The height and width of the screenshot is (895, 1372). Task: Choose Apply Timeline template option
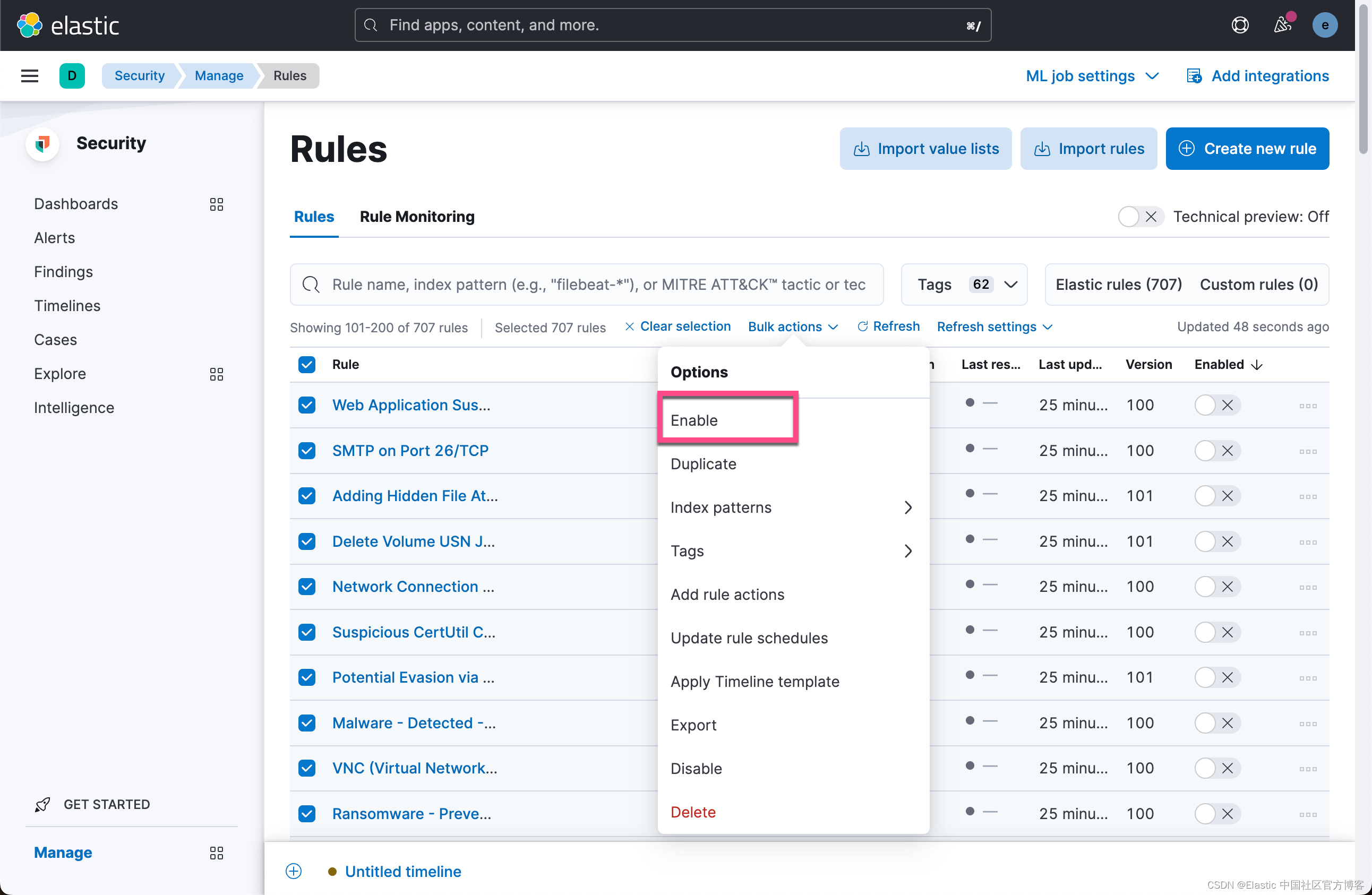tap(793, 682)
